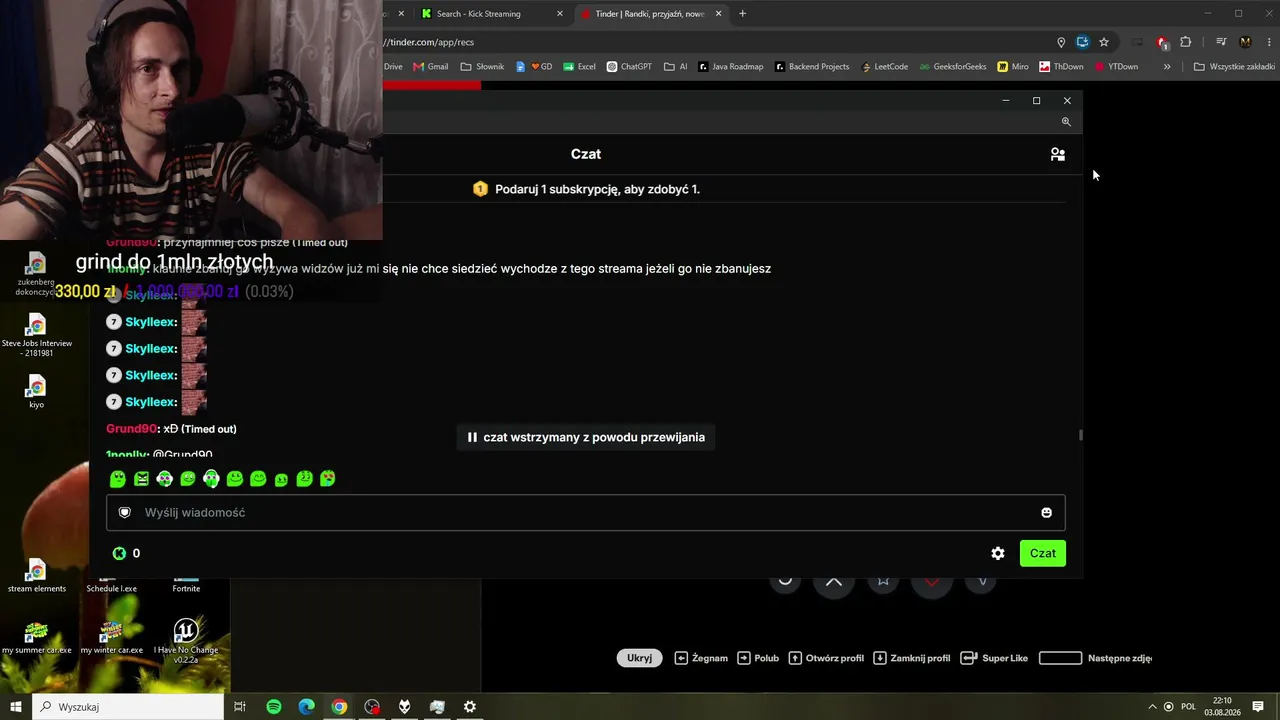Open the AI bookmarks folder
The height and width of the screenshot is (720, 1280).
(676, 67)
